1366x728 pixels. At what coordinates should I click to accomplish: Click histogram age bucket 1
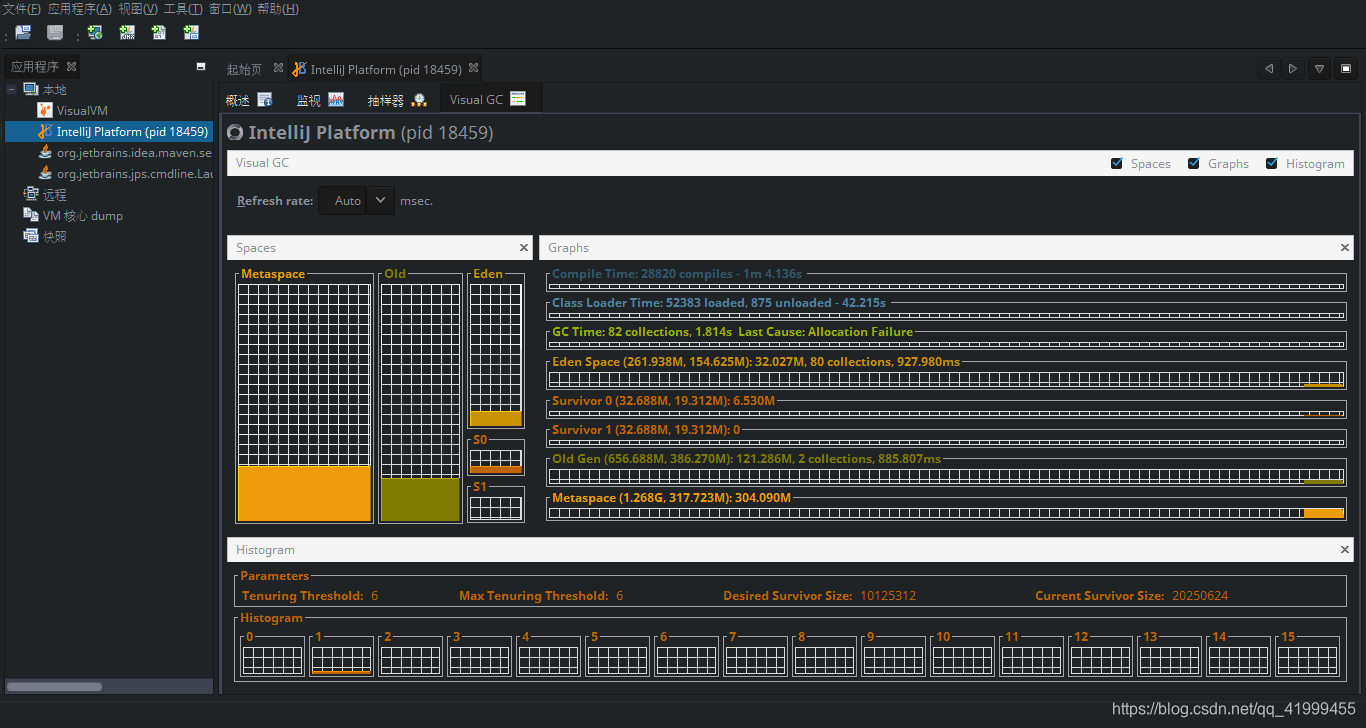(x=341, y=655)
